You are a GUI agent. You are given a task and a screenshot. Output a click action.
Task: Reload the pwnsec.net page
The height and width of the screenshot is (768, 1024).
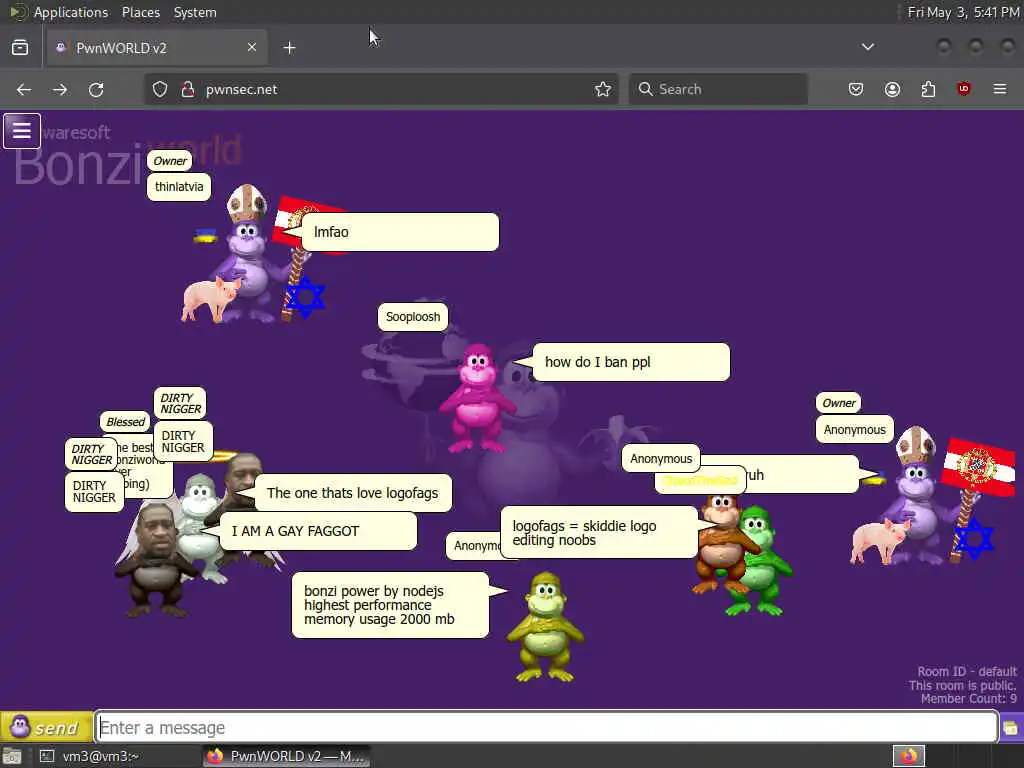click(x=96, y=89)
